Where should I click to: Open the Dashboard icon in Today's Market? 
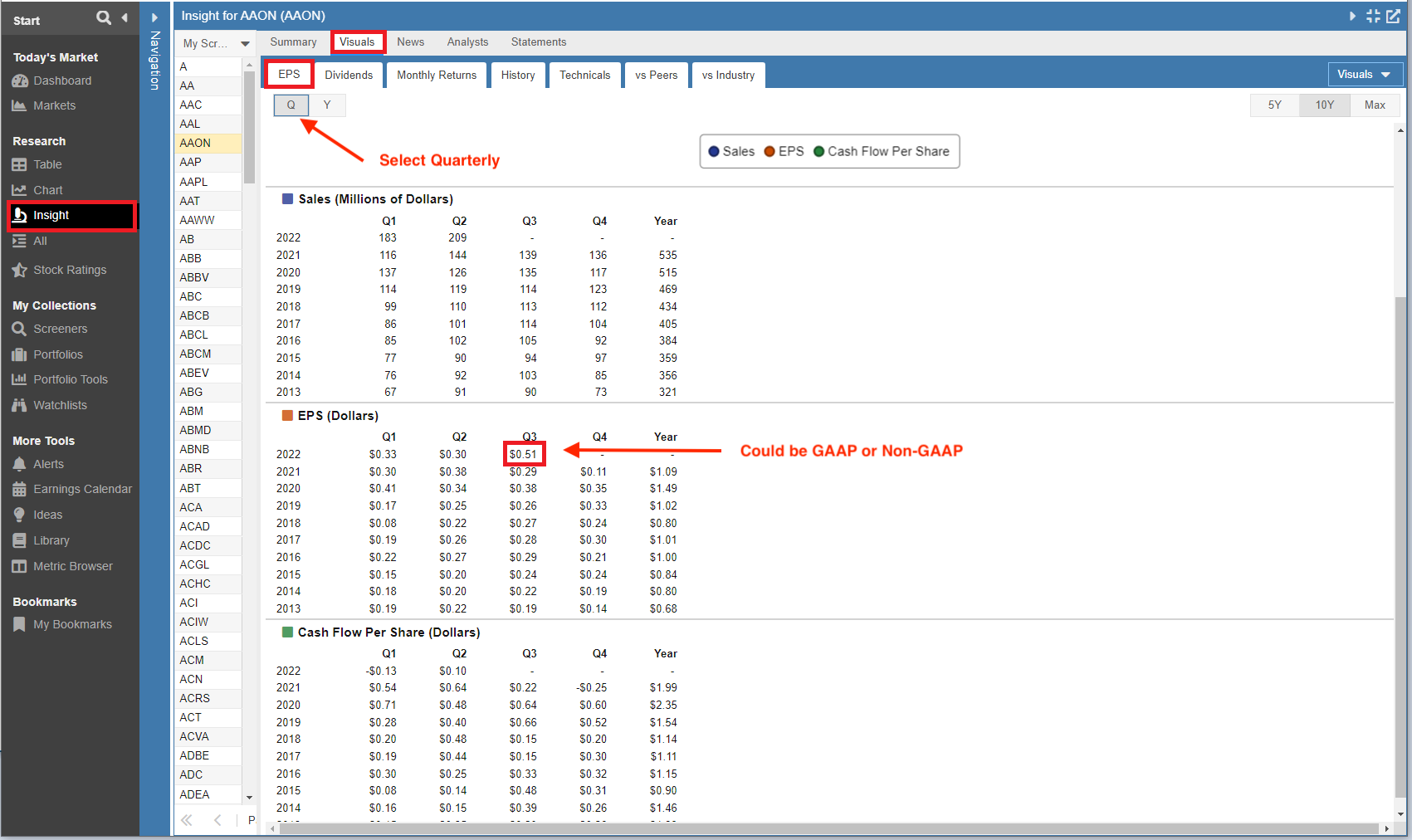[20, 81]
